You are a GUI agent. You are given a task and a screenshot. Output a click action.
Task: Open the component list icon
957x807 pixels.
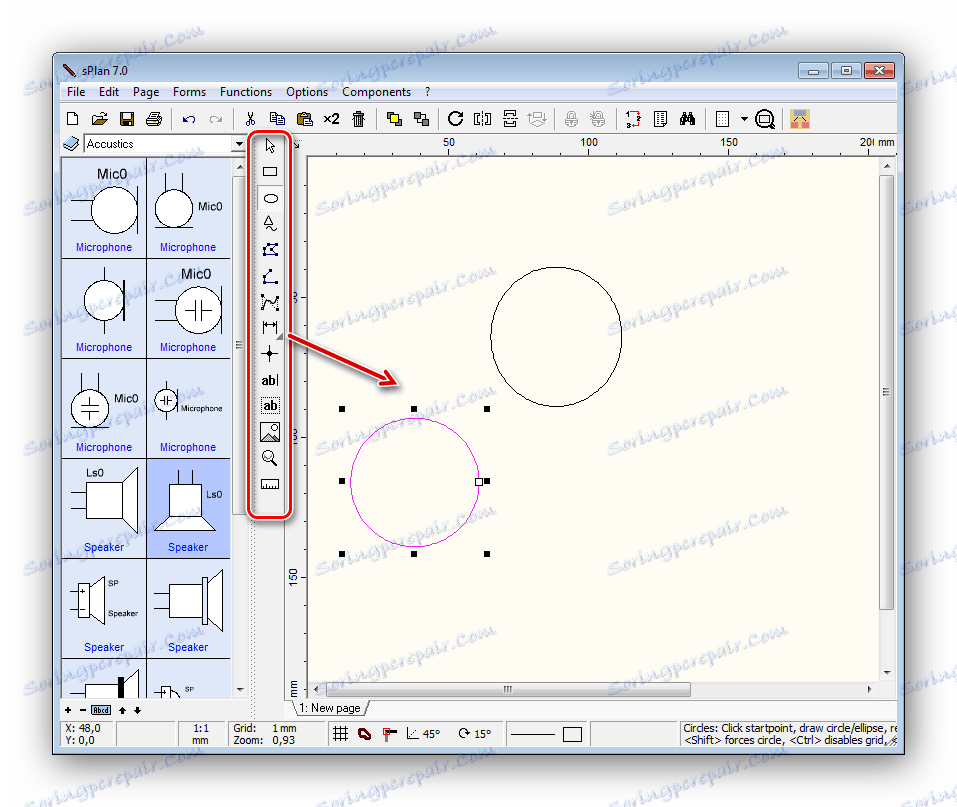point(660,119)
